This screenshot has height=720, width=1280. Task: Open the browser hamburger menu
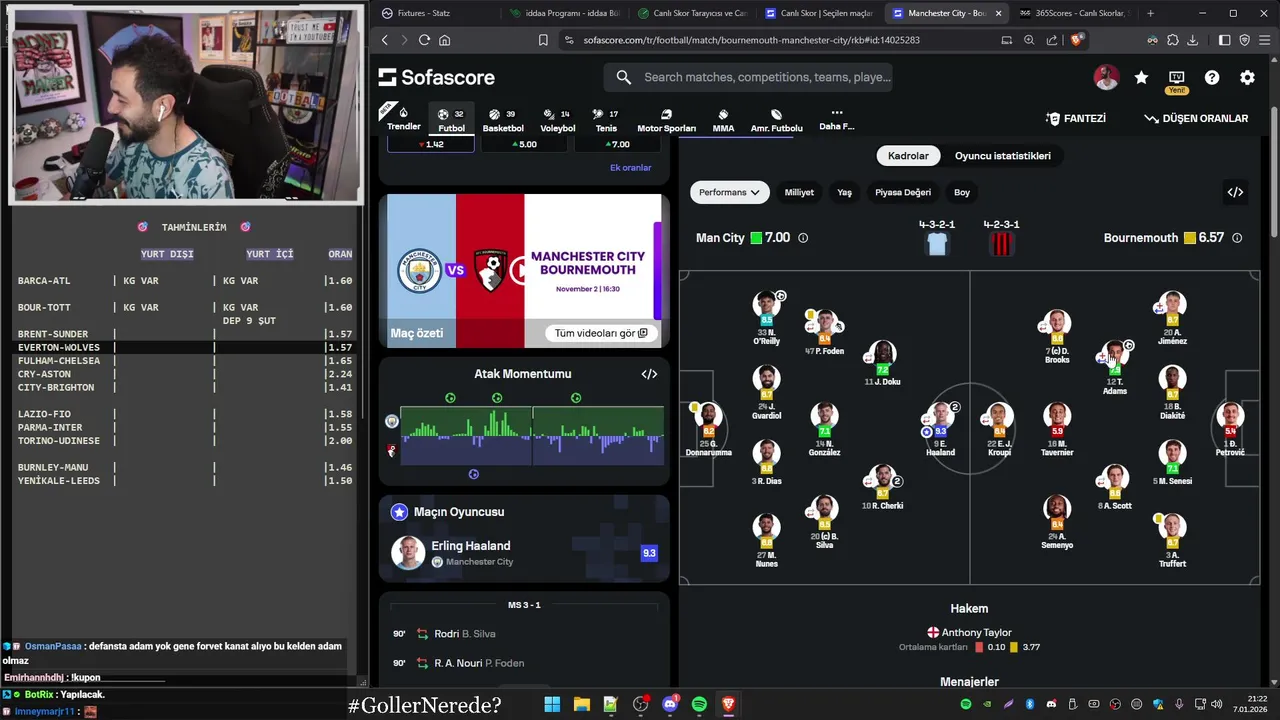coord(1264,40)
